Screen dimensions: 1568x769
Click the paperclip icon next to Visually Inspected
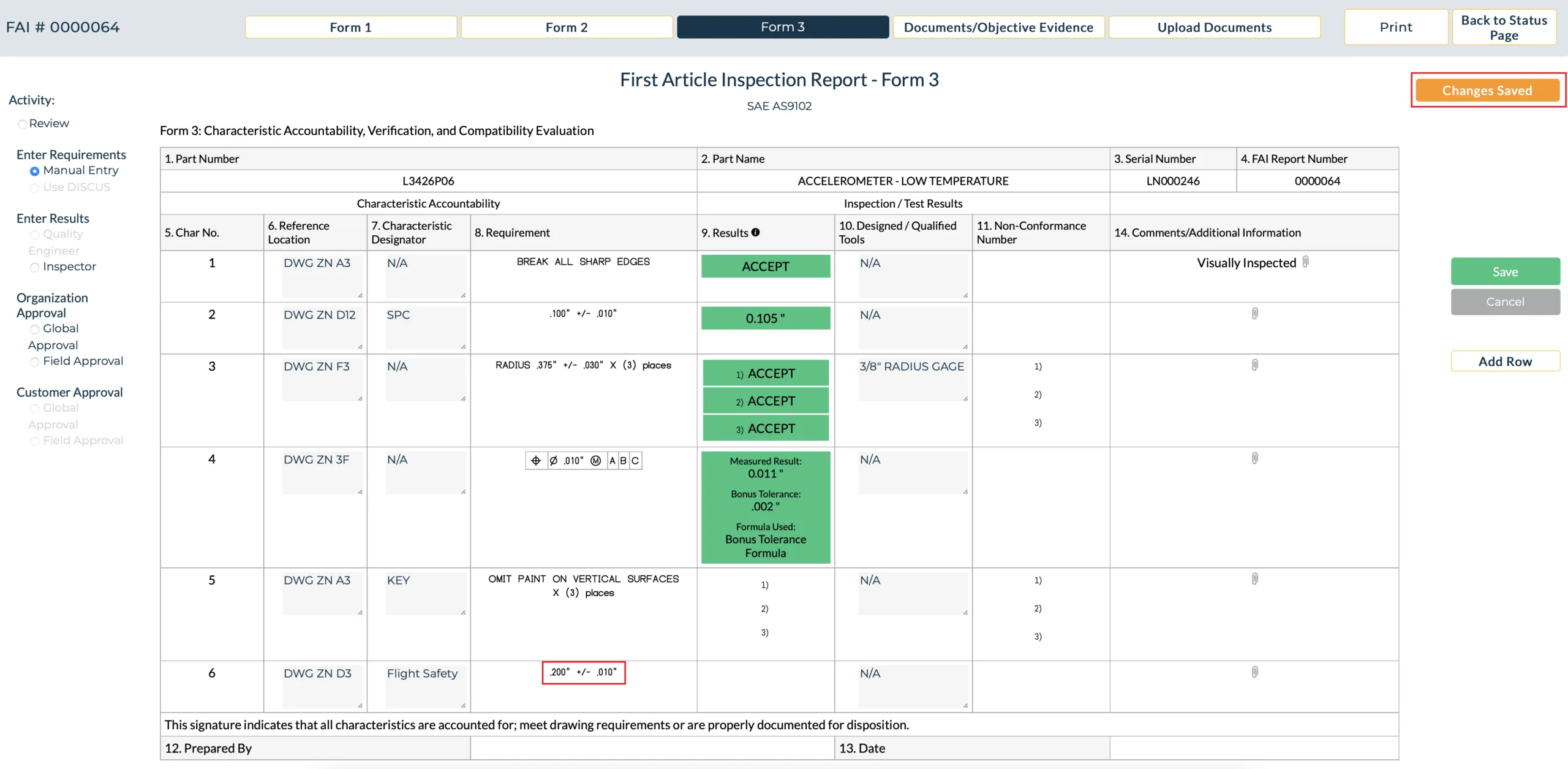[x=1305, y=262]
